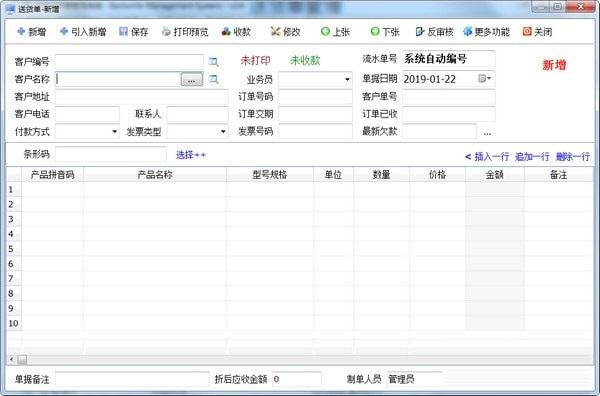600x396 pixels.
Task: Click the 订单交期 input field
Action: tap(315, 114)
